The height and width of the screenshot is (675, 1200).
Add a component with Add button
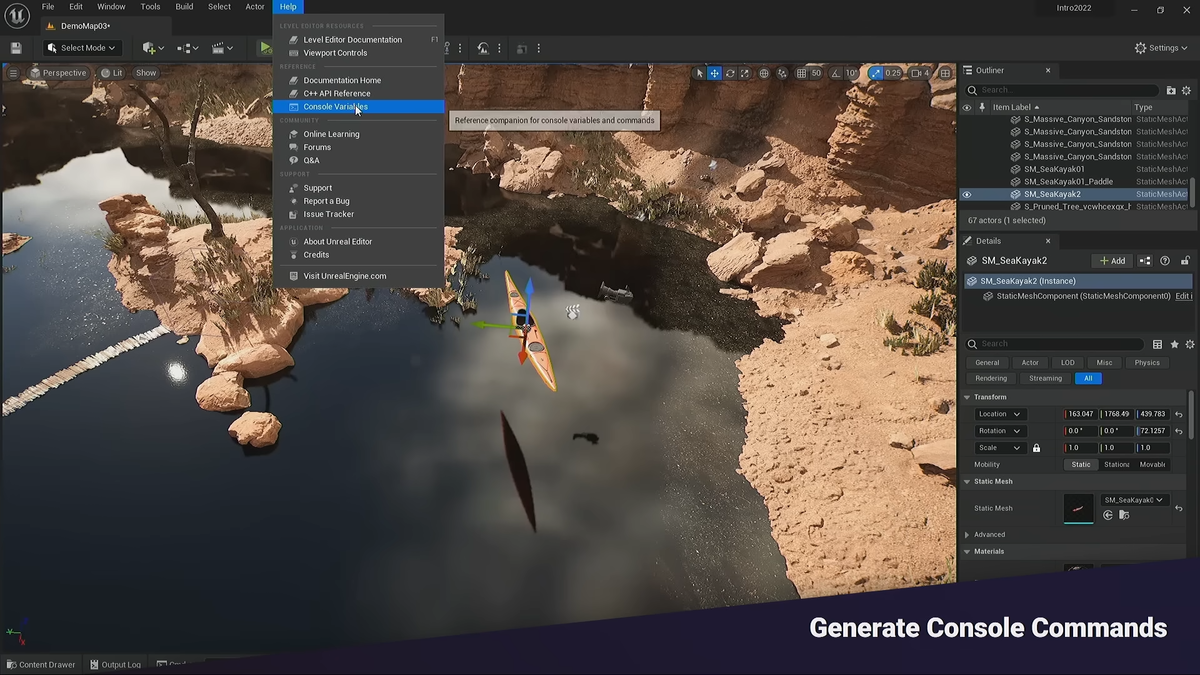1112,261
